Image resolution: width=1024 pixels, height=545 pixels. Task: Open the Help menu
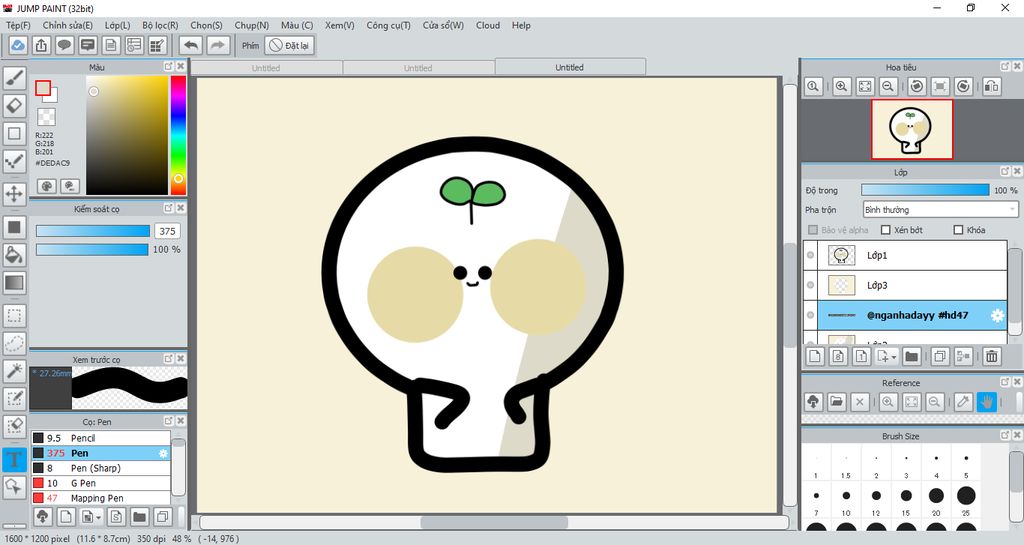pos(521,25)
